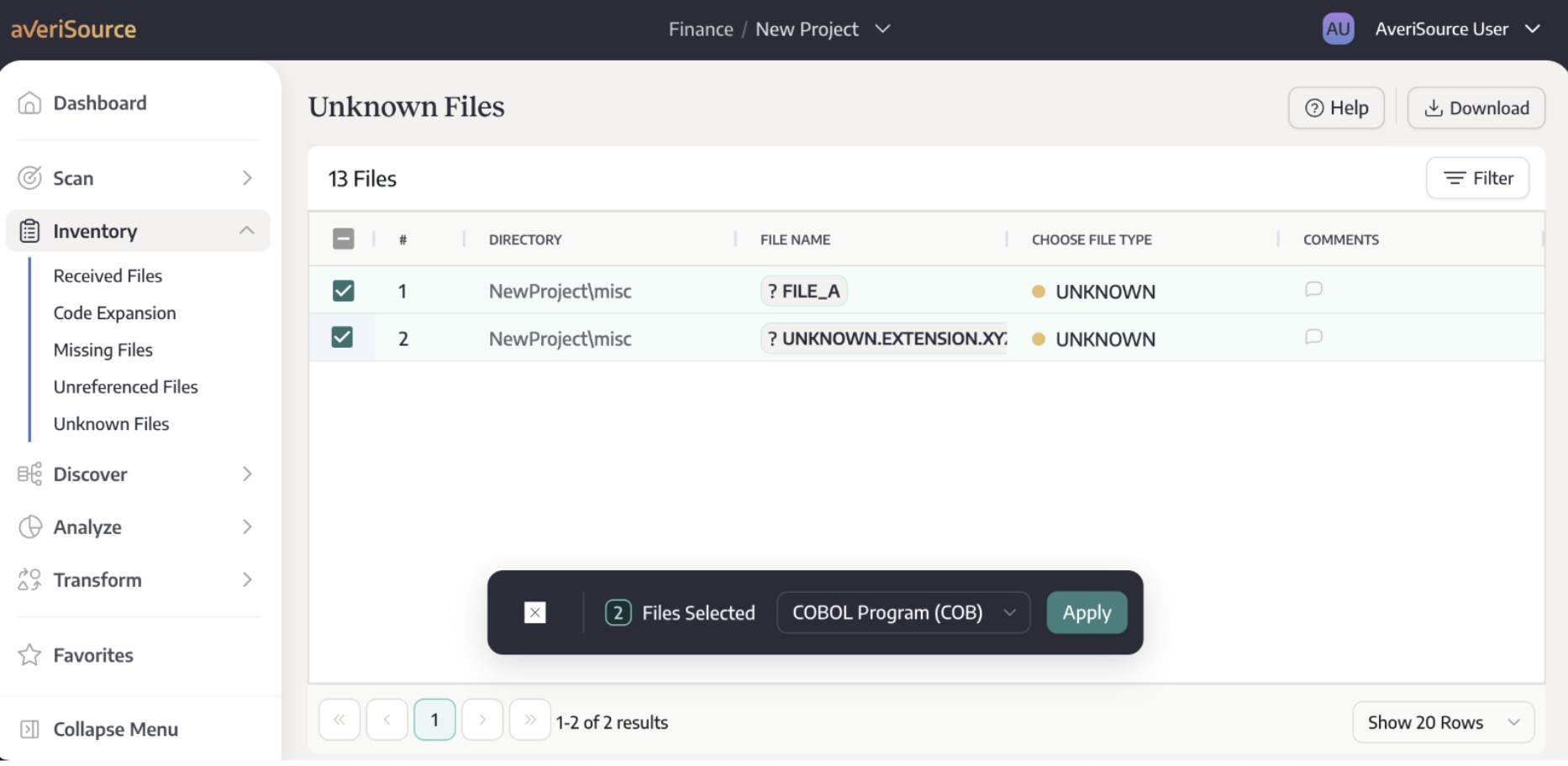1568x766 pixels.
Task: Open the Filter button
Action: 1478,178
